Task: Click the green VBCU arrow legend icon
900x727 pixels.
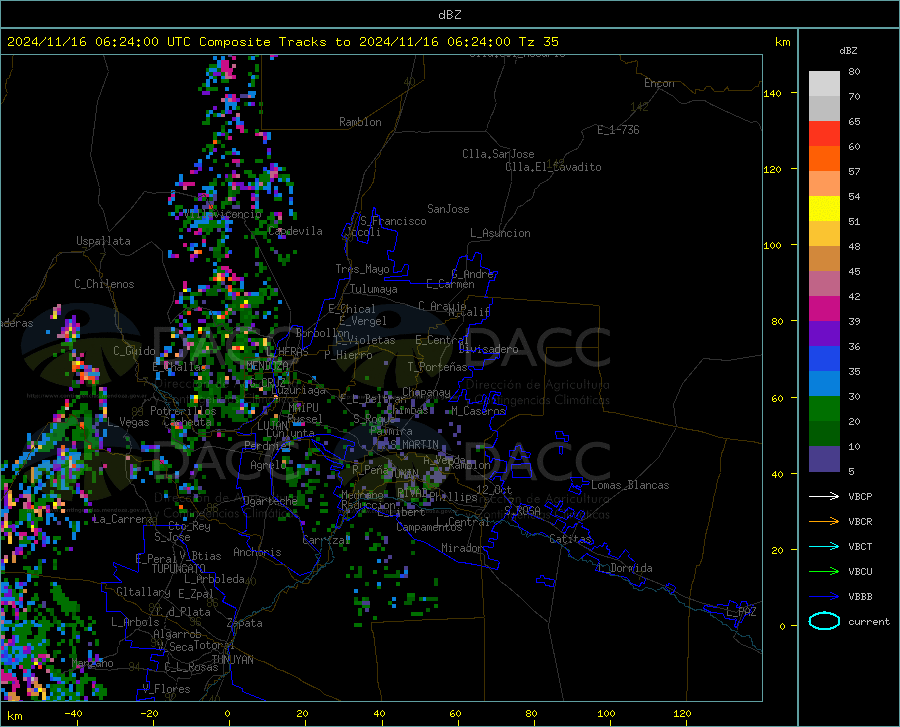Action: (824, 571)
